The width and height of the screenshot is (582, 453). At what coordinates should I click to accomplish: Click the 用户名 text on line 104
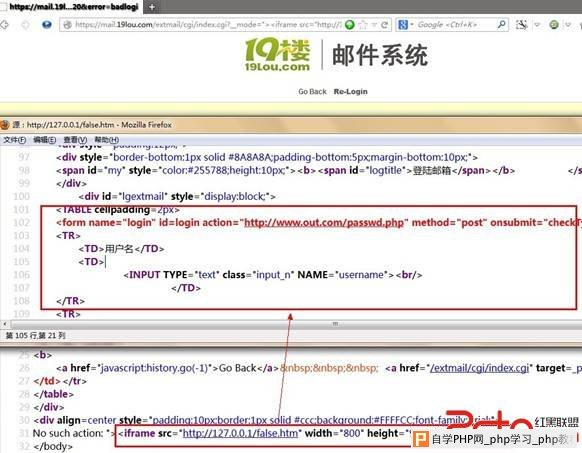[119, 249]
